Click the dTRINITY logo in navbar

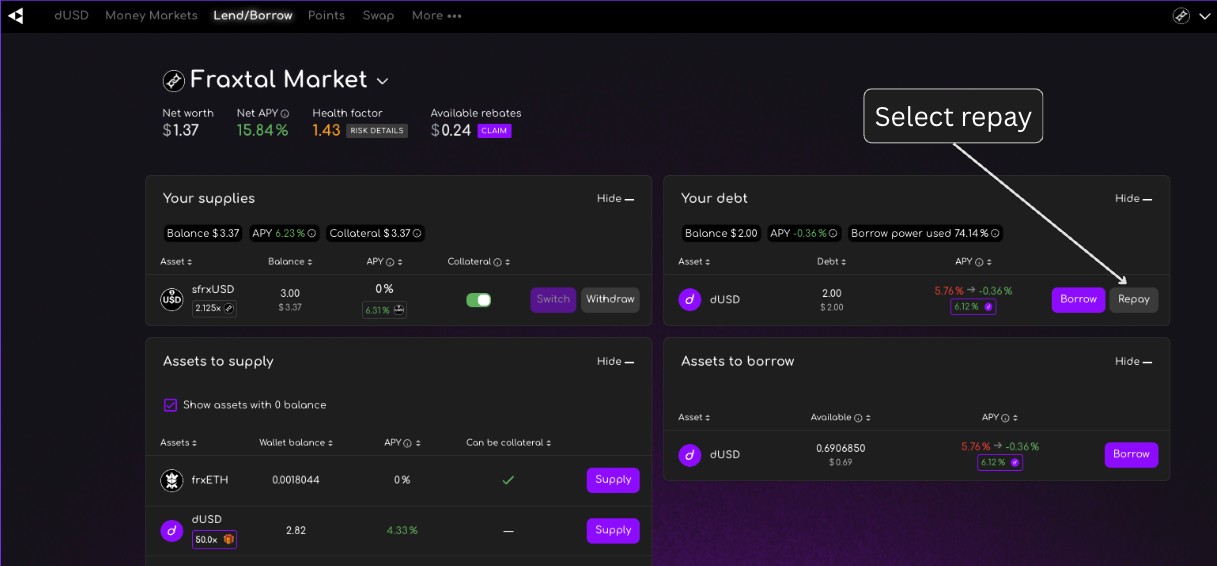tap(16, 16)
